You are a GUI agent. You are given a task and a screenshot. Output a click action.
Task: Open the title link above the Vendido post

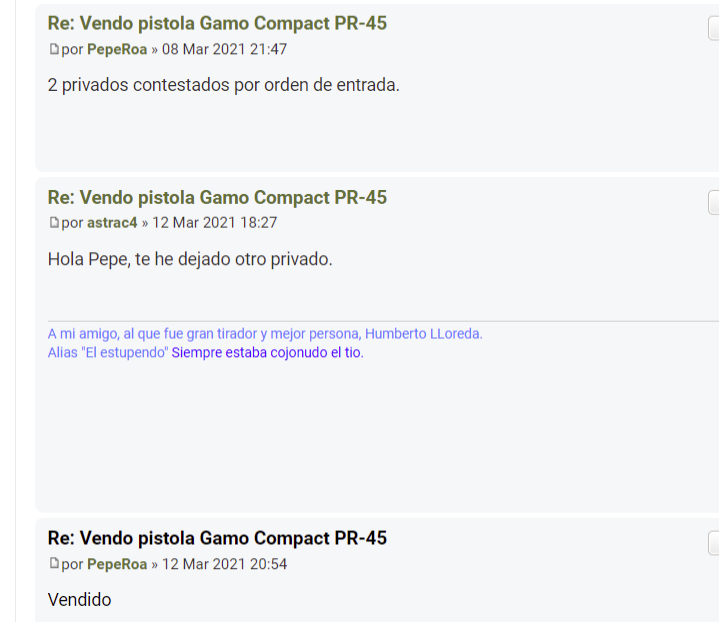pyautogui.click(x=217, y=538)
